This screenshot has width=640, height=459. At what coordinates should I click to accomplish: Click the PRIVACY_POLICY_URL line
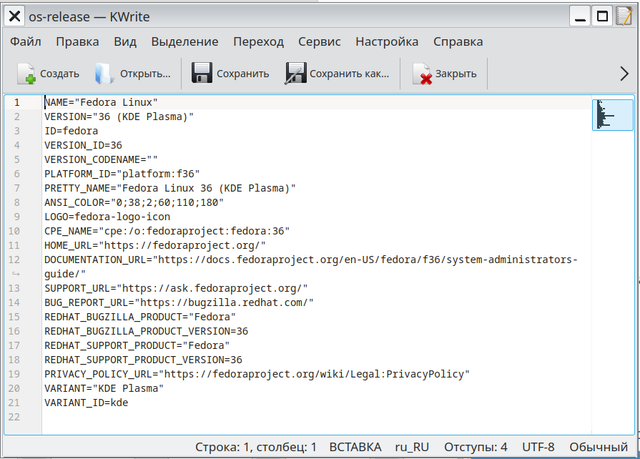pos(257,374)
